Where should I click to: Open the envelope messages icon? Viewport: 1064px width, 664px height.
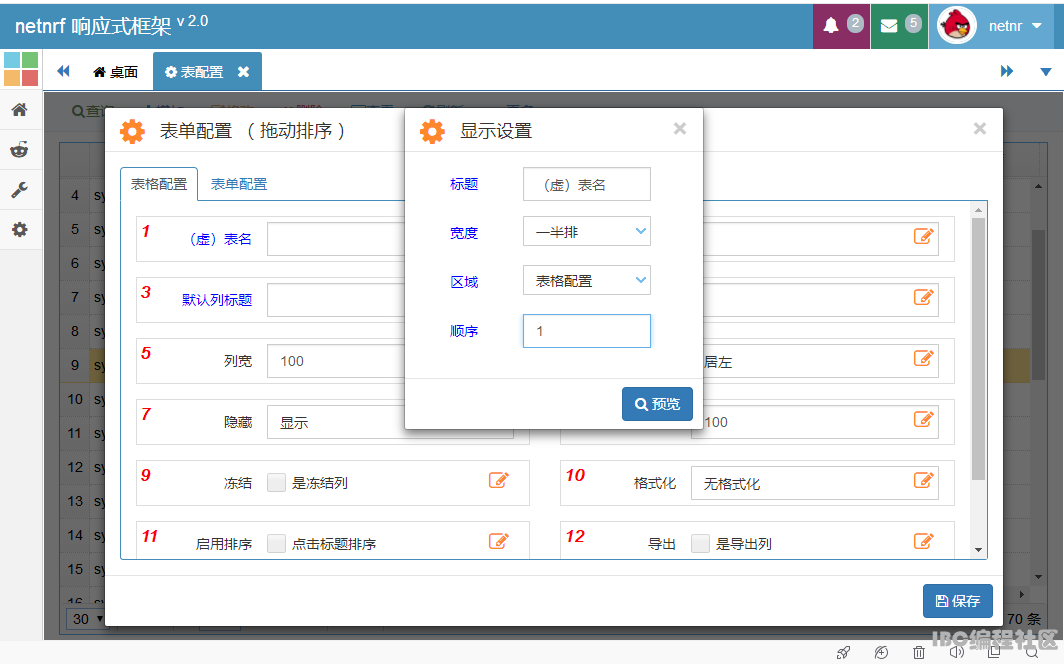(889, 26)
